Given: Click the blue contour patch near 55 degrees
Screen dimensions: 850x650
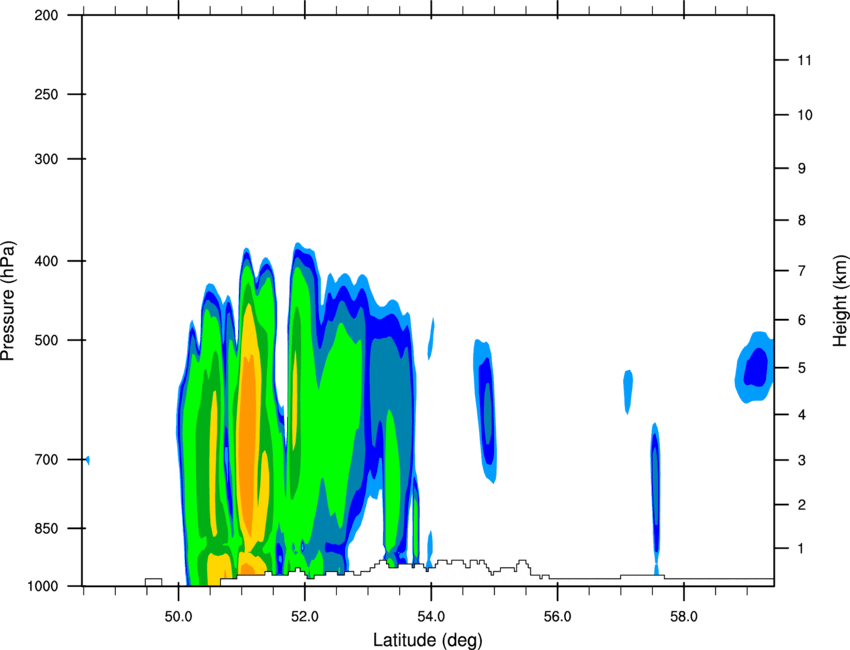Looking at the screenshot, I should pos(485,410).
